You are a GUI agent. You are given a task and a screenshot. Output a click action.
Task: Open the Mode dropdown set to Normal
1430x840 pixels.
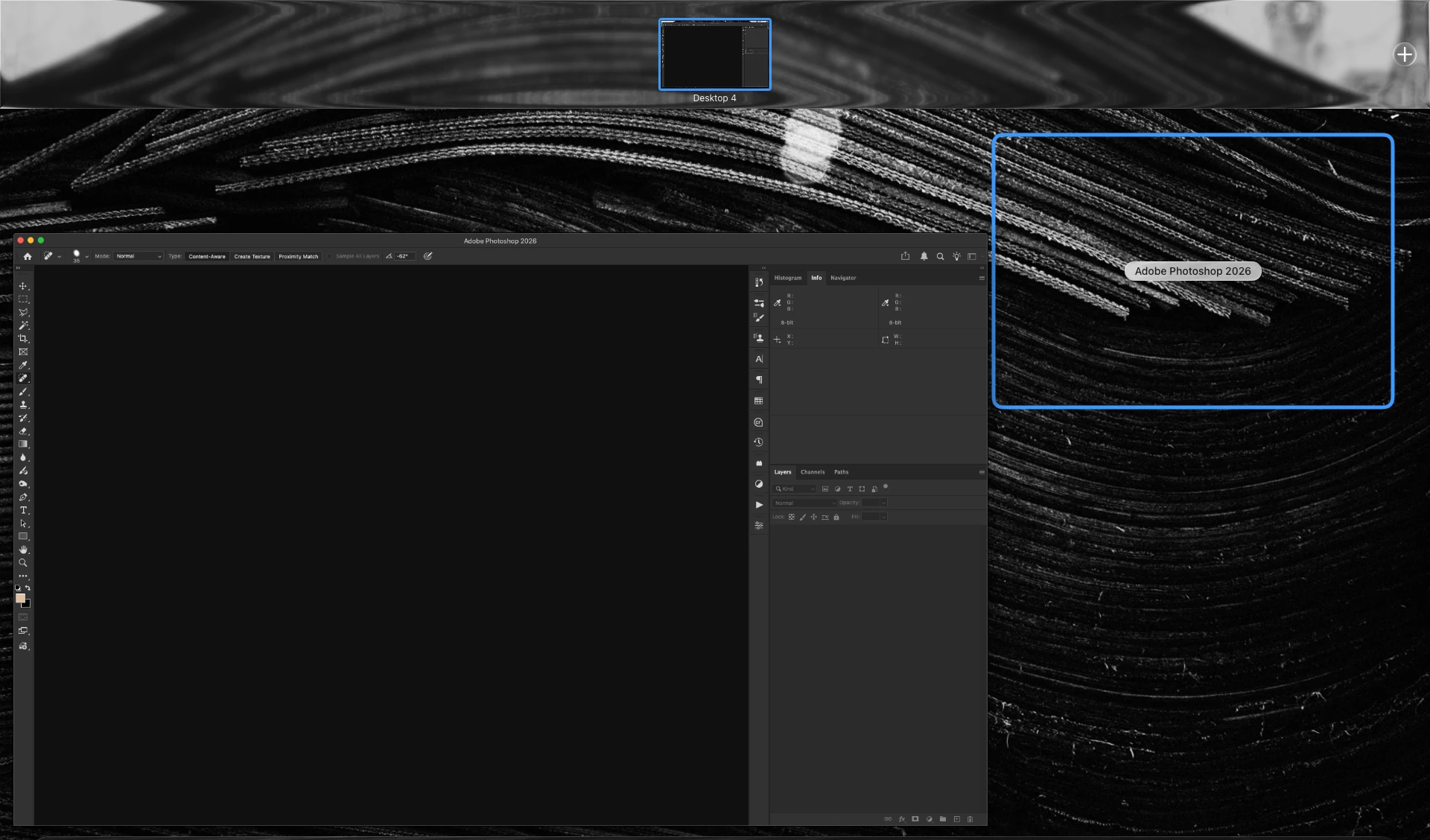(139, 256)
